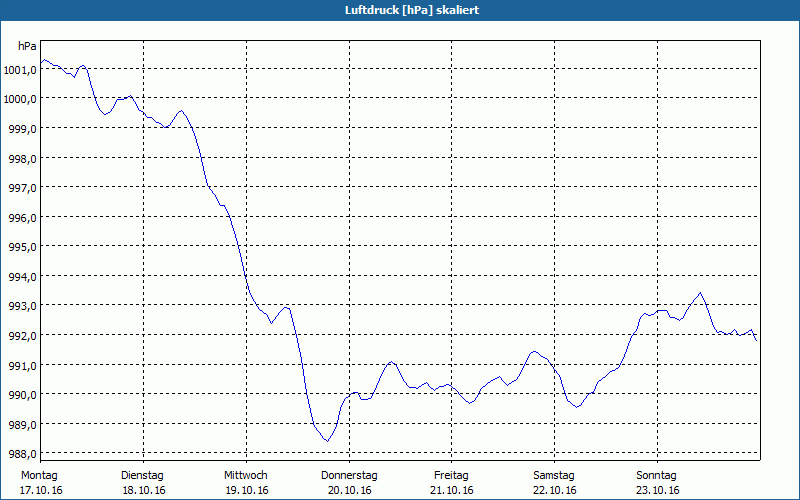
Task: Click the 17.10.16 date label
Action: 41,490
